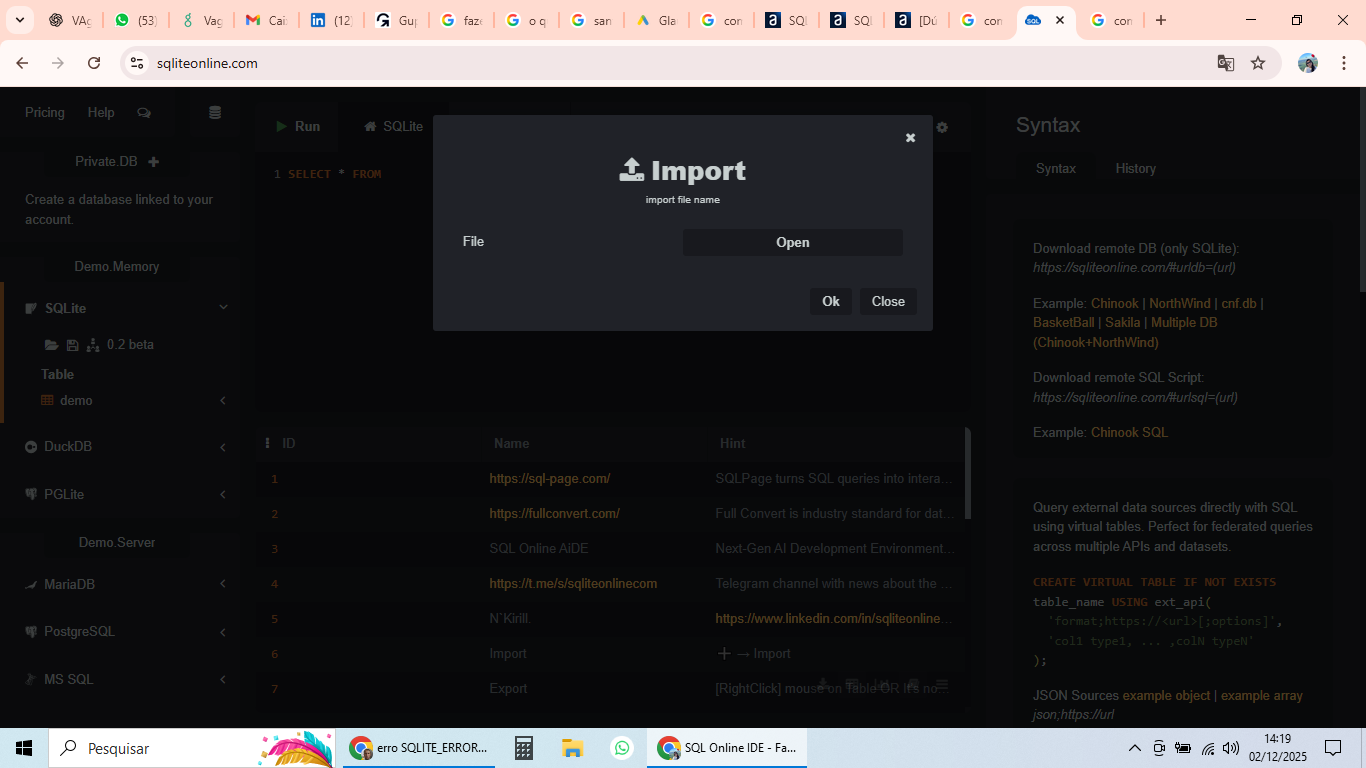Expand the DuckDB section chevron
1366x768 pixels.
[223, 447]
